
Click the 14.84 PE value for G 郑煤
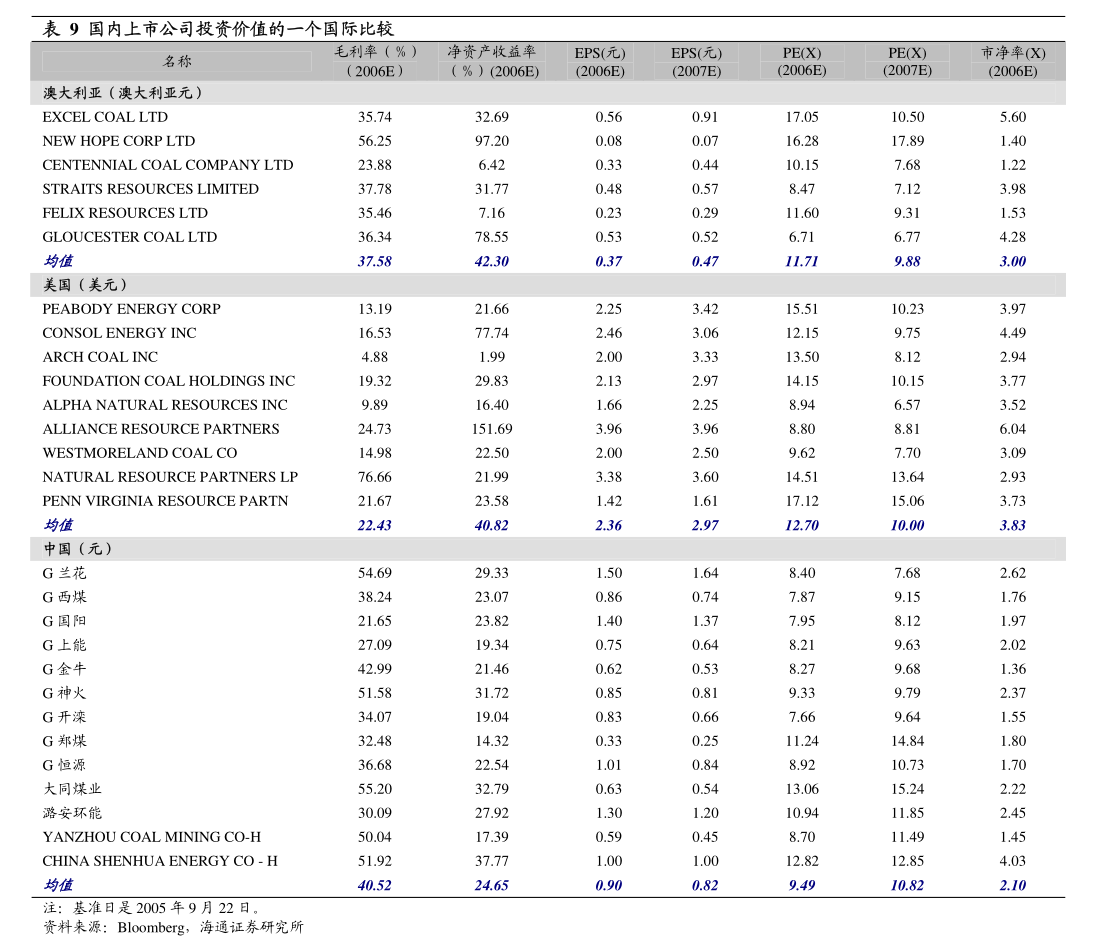(x=907, y=742)
